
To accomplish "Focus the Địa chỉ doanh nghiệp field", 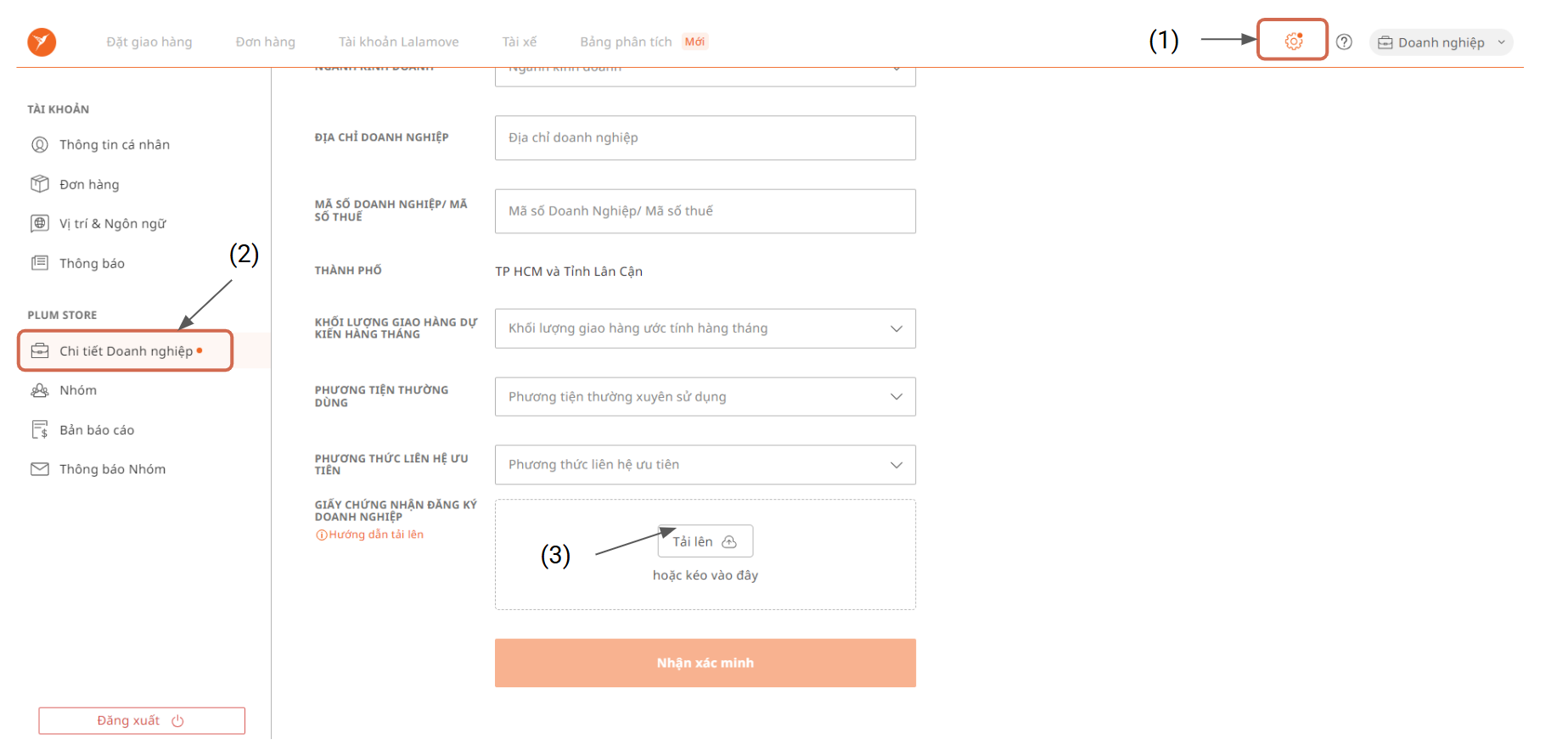I will 705,137.
